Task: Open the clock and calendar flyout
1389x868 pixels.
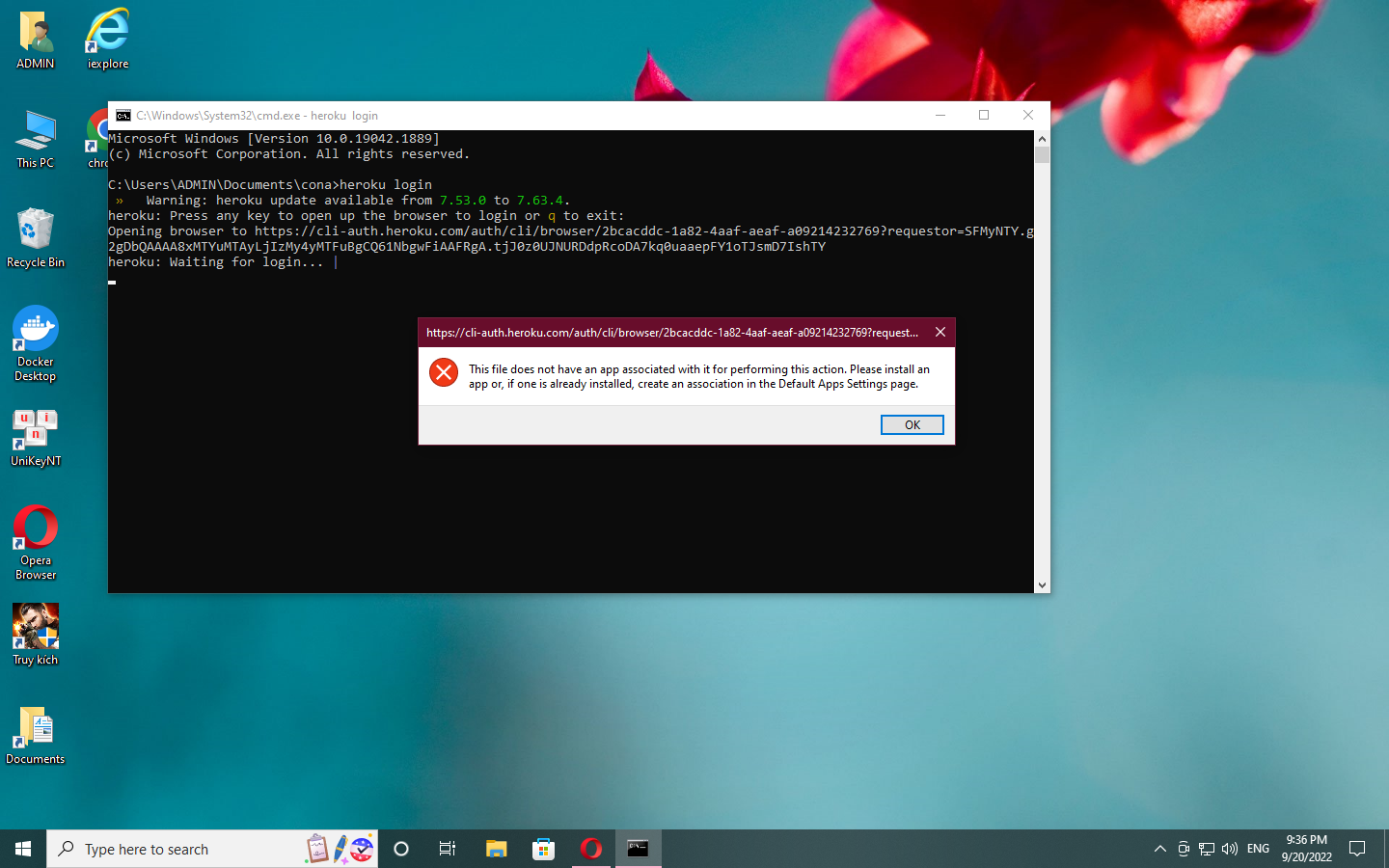Action: point(1306,849)
